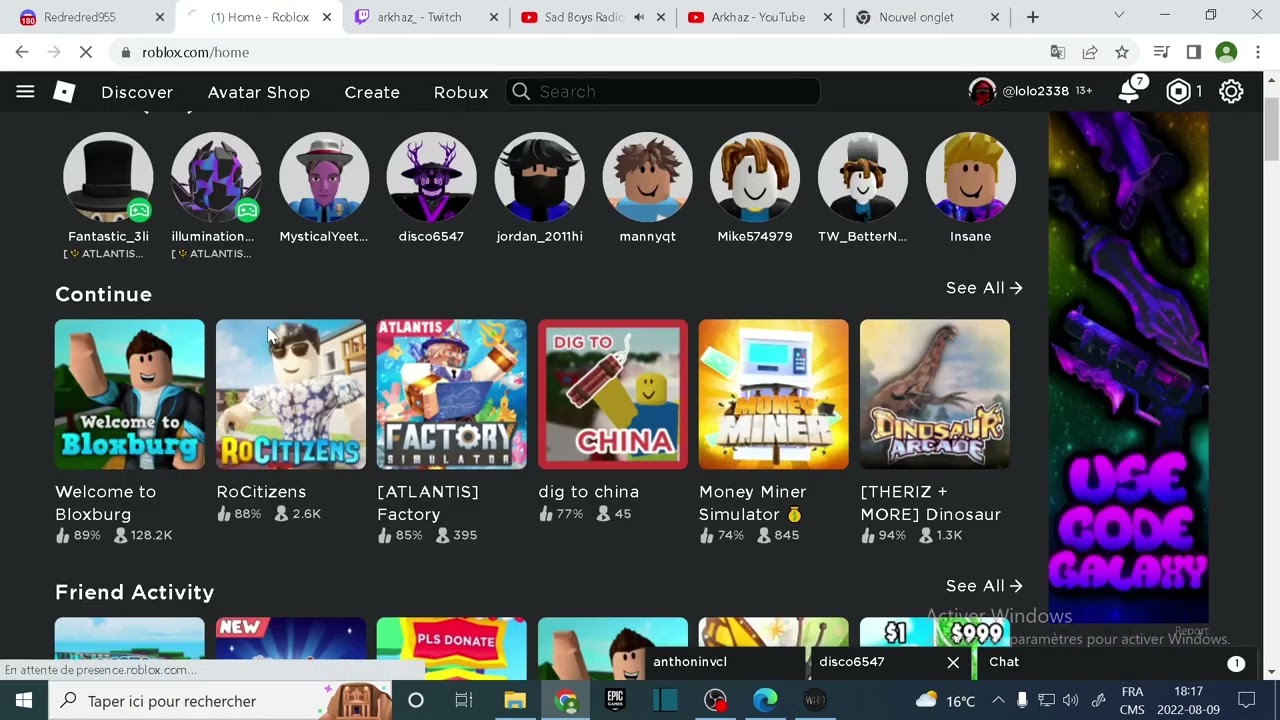Screen dimensions: 1280x720
Task: Open the Money Miner Simulator thumbnail
Action: pos(774,394)
